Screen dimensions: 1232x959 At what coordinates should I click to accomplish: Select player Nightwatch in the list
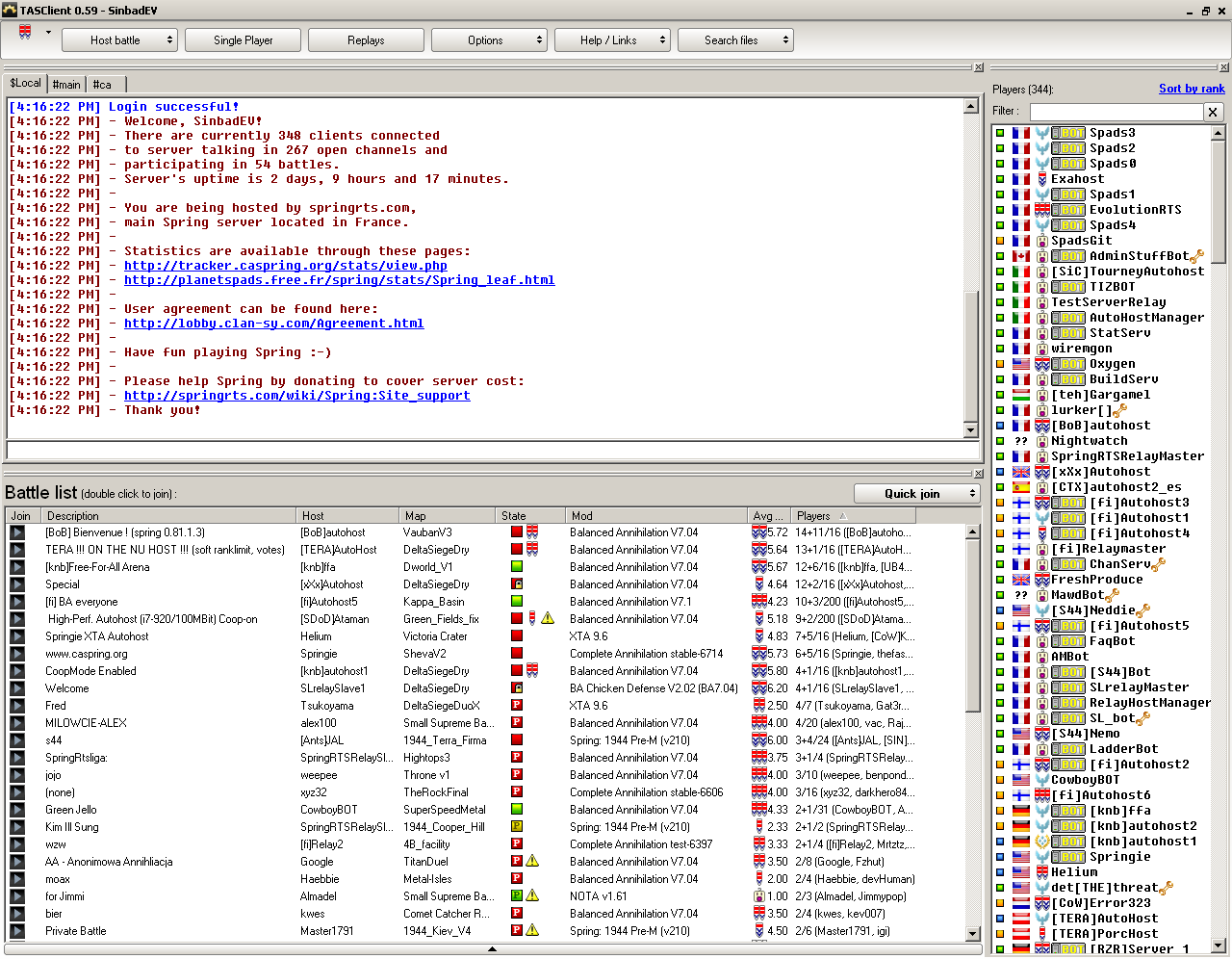pyautogui.click(x=1089, y=441)
